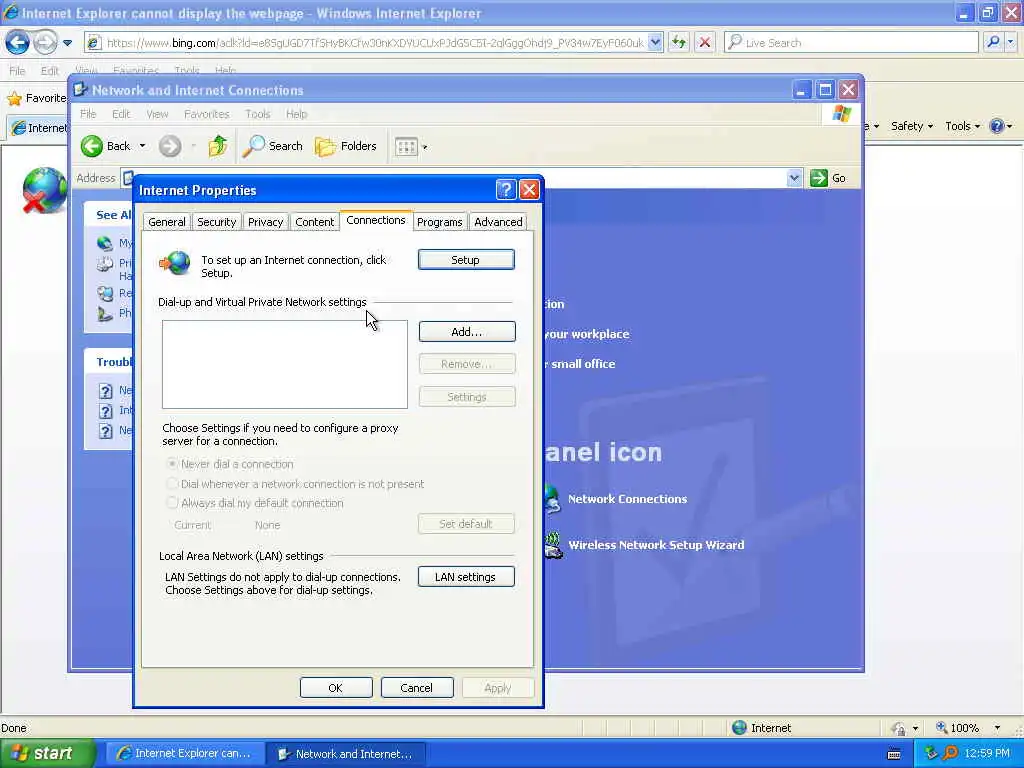Click Back in Network and Internet Connections
1024x768 pixels.
(106, 146)
